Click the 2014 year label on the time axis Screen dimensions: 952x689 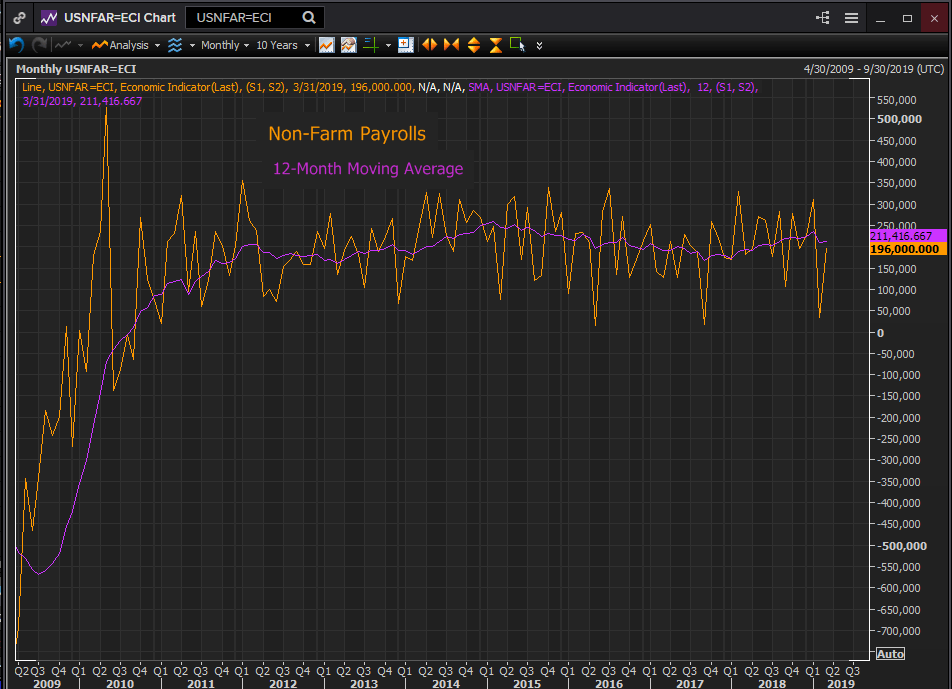click(x=446, y=684)
